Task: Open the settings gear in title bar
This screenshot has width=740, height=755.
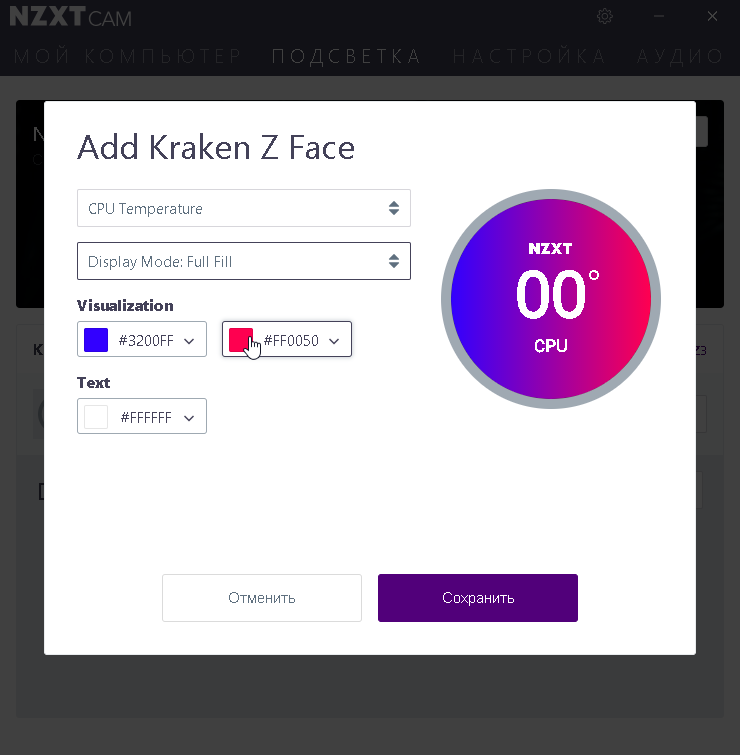Action: click(x=604, y=17)
